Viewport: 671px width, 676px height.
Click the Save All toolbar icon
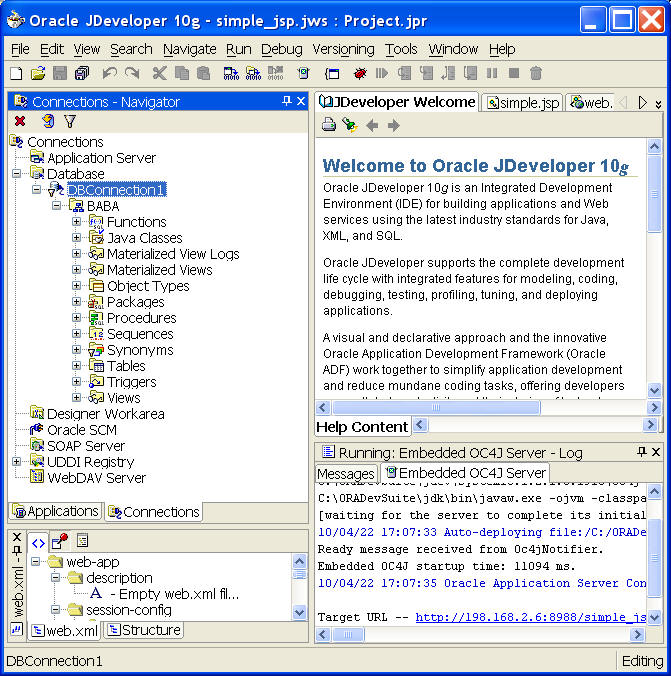(x=82, y=73)
